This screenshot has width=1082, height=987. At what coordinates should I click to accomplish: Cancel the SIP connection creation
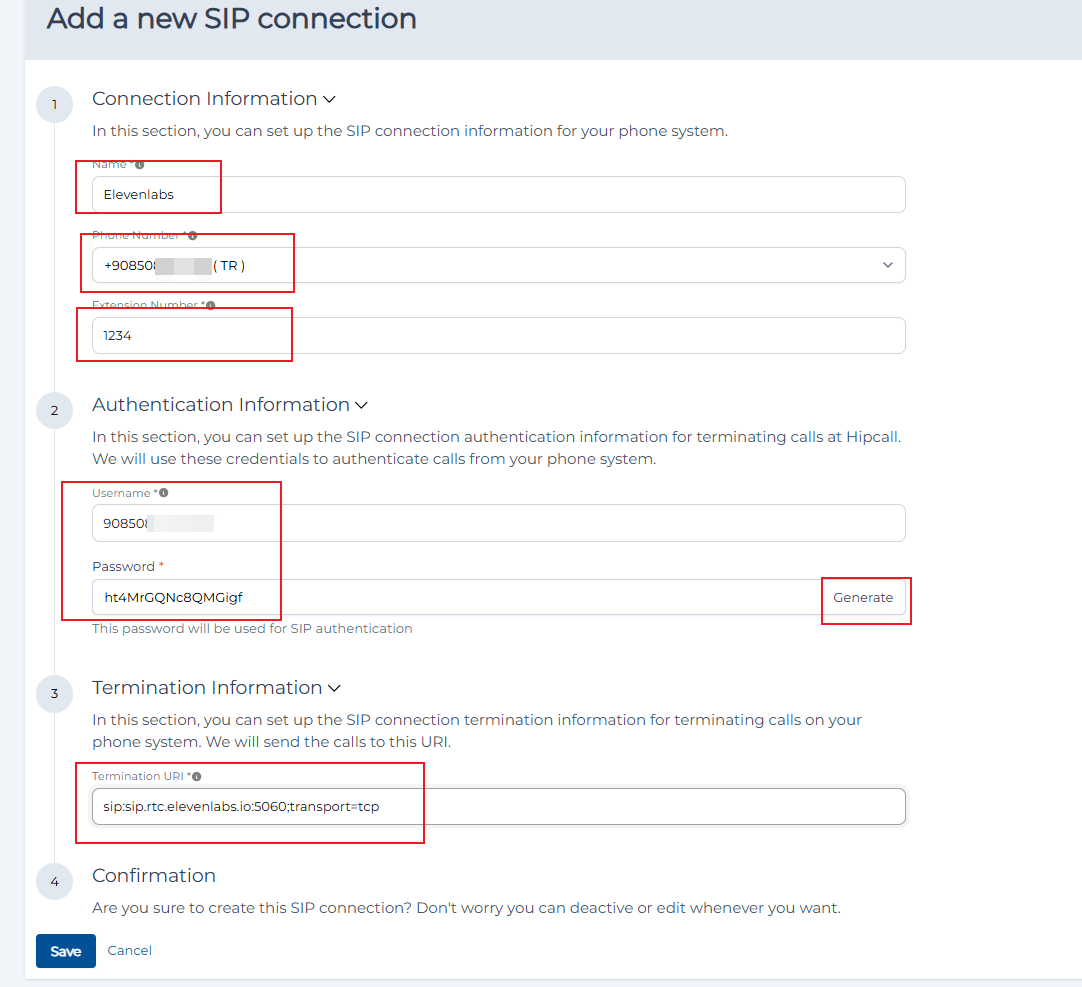click(x=129, y=950)
